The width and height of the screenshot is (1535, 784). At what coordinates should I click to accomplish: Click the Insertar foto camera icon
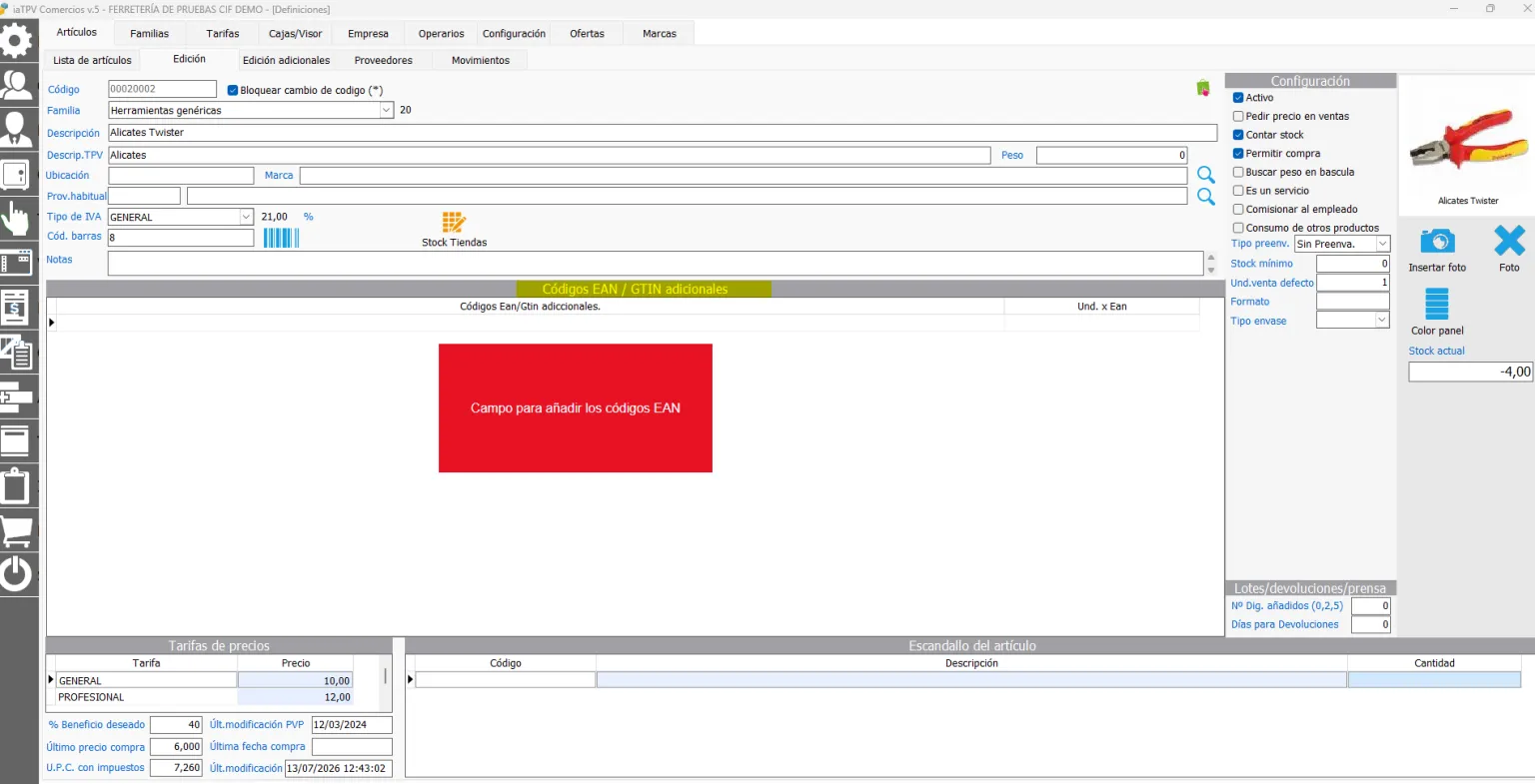pos(1437,241)
